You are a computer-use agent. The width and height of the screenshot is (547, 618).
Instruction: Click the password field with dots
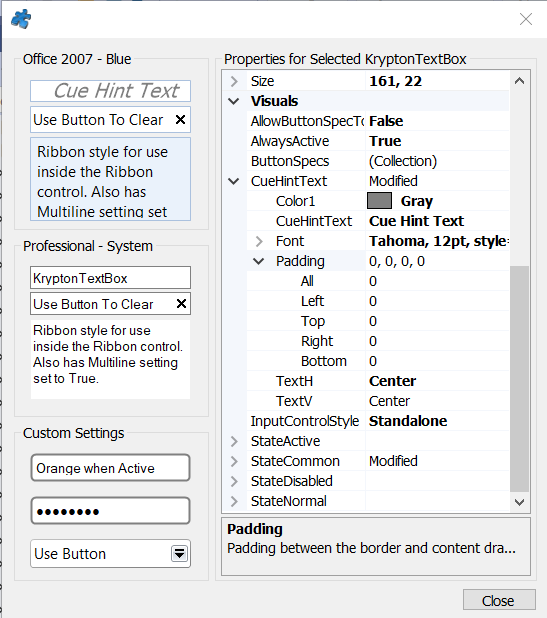[x=110, y=511]
